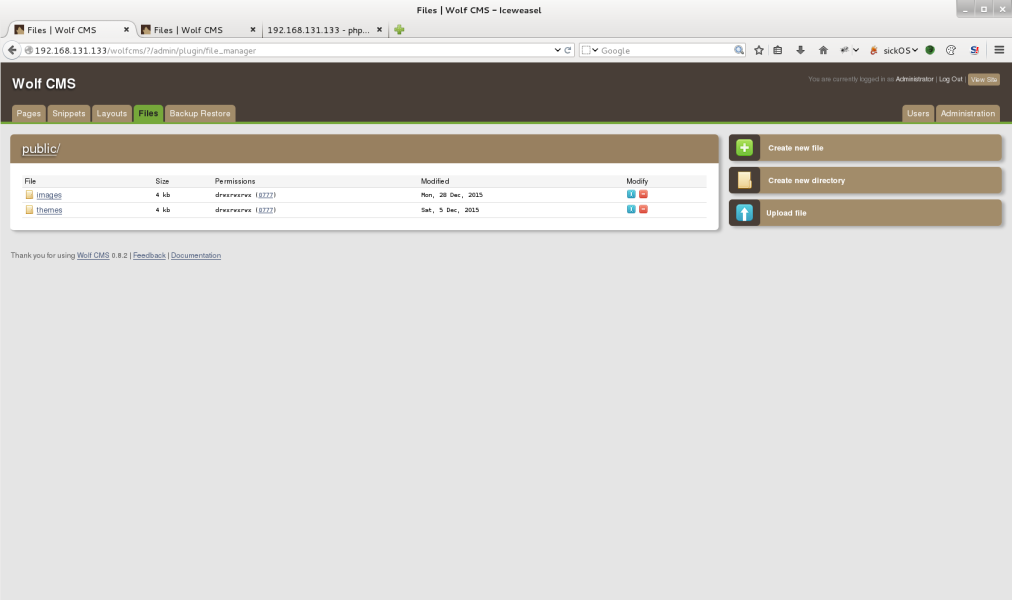The width and height of the screenshot is (1012, 600).
Task: Click the delete icon for images folder
Action: [x=643, y=194]
